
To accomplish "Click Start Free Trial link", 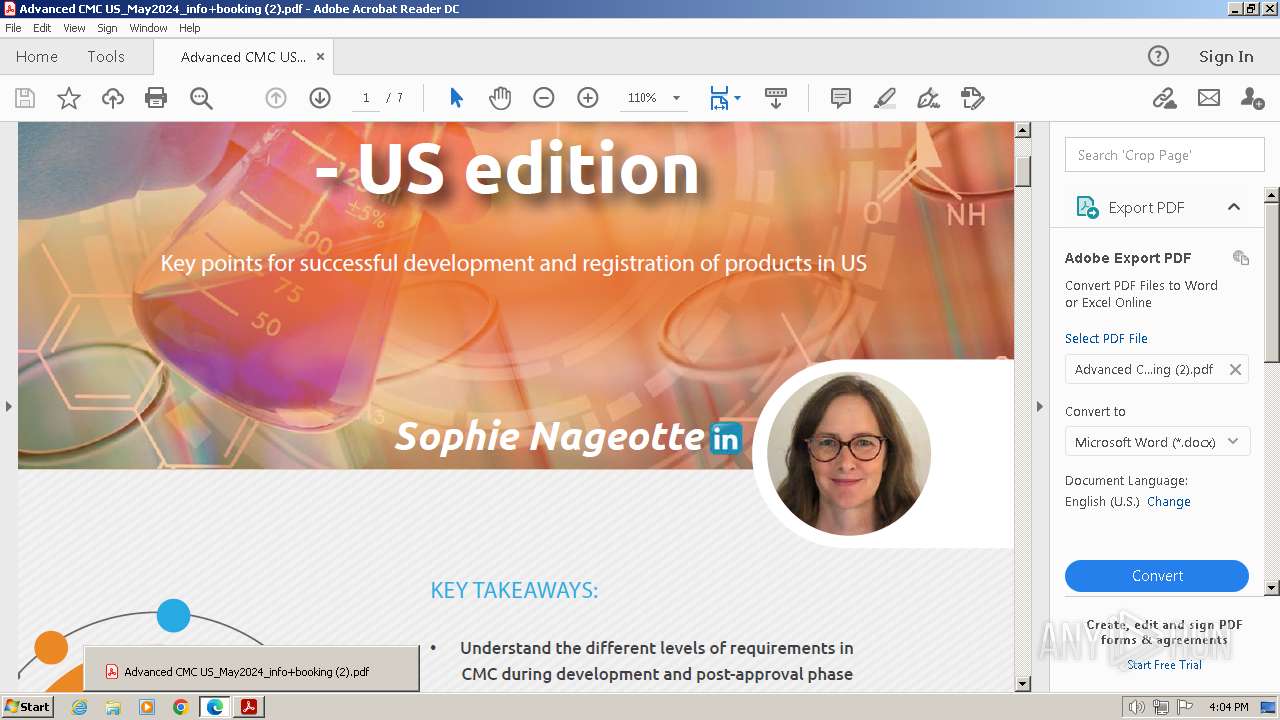I will pos(1164,665).
